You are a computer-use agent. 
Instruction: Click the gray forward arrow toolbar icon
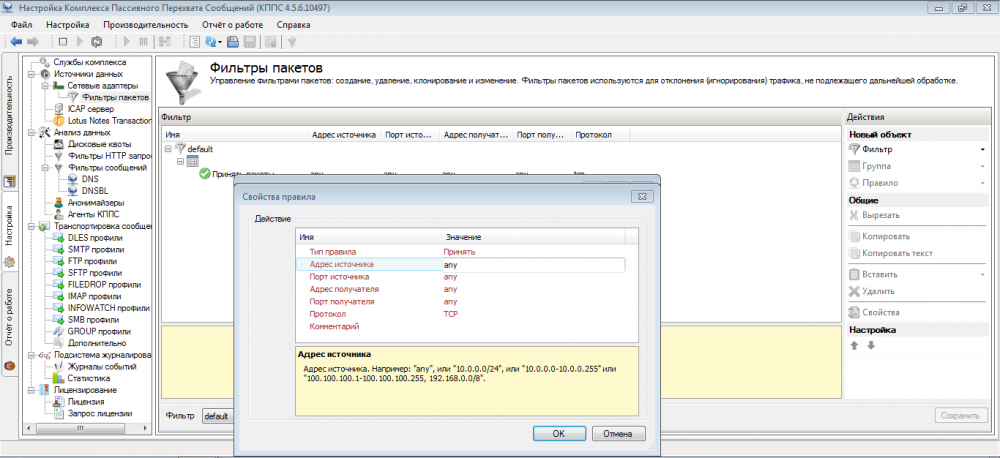tap(33, 41)
